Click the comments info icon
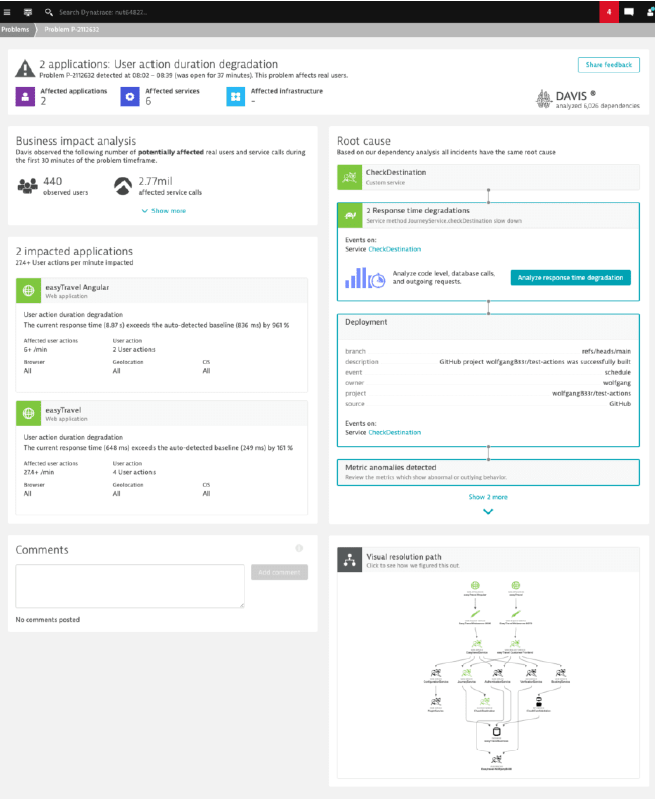The image size is (655, 800). click(x=299, y=548)
